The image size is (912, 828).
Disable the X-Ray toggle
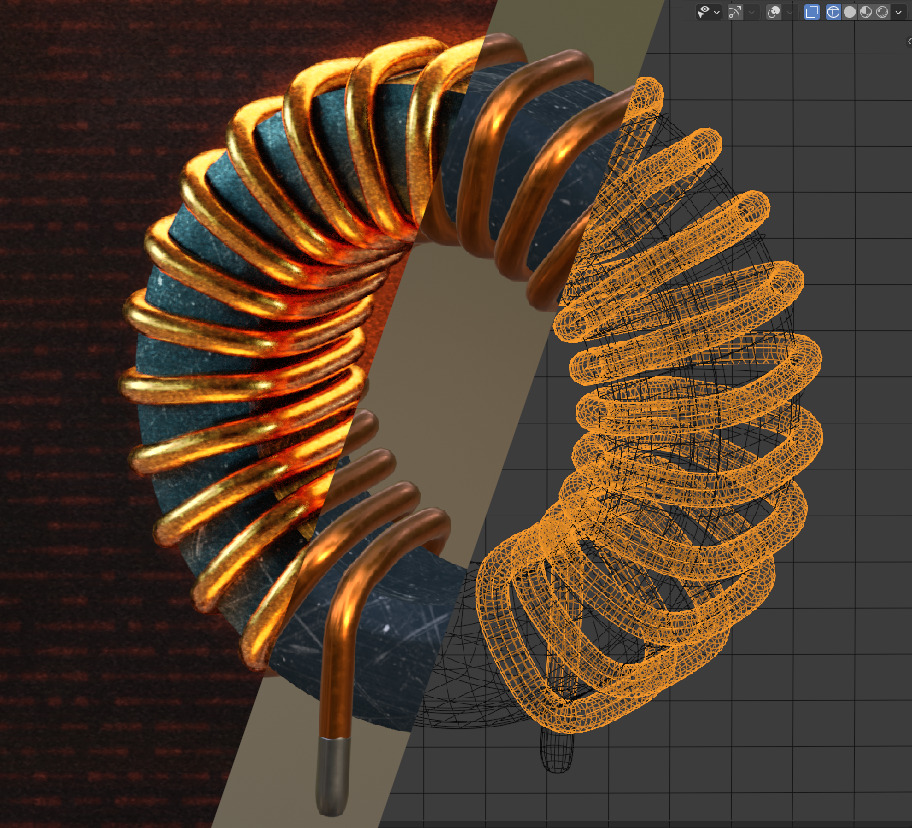click(812, 12)
